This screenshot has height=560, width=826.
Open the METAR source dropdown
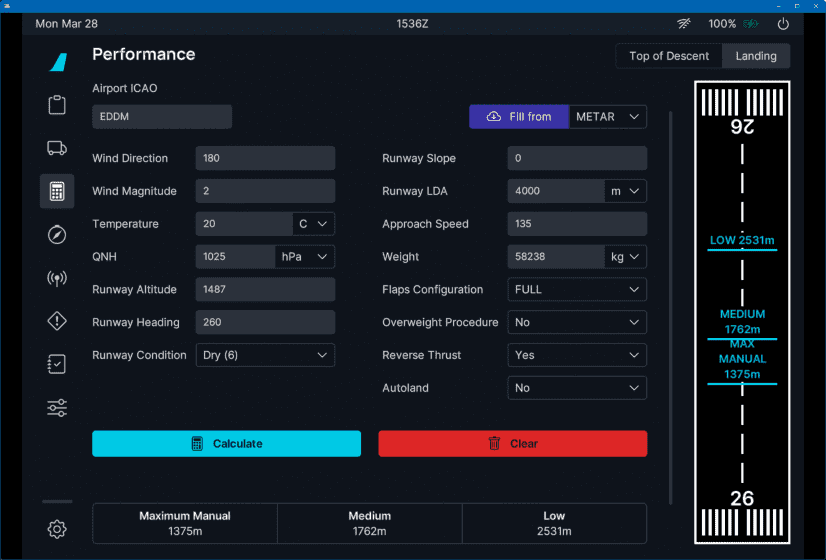(x=607, y=117)
